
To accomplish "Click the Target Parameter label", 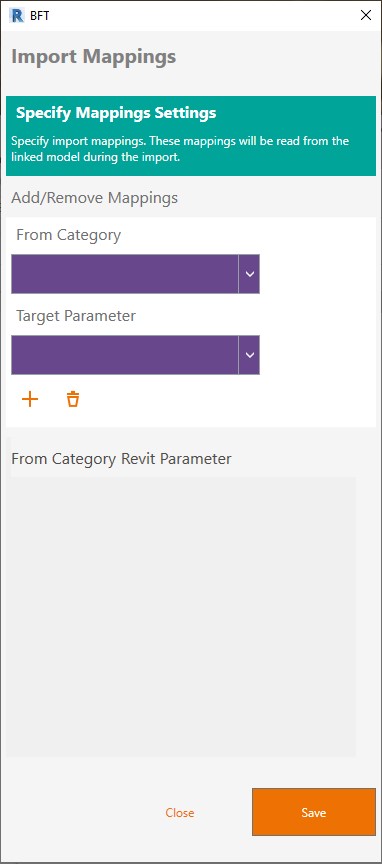I will click(x=76, y=316).
